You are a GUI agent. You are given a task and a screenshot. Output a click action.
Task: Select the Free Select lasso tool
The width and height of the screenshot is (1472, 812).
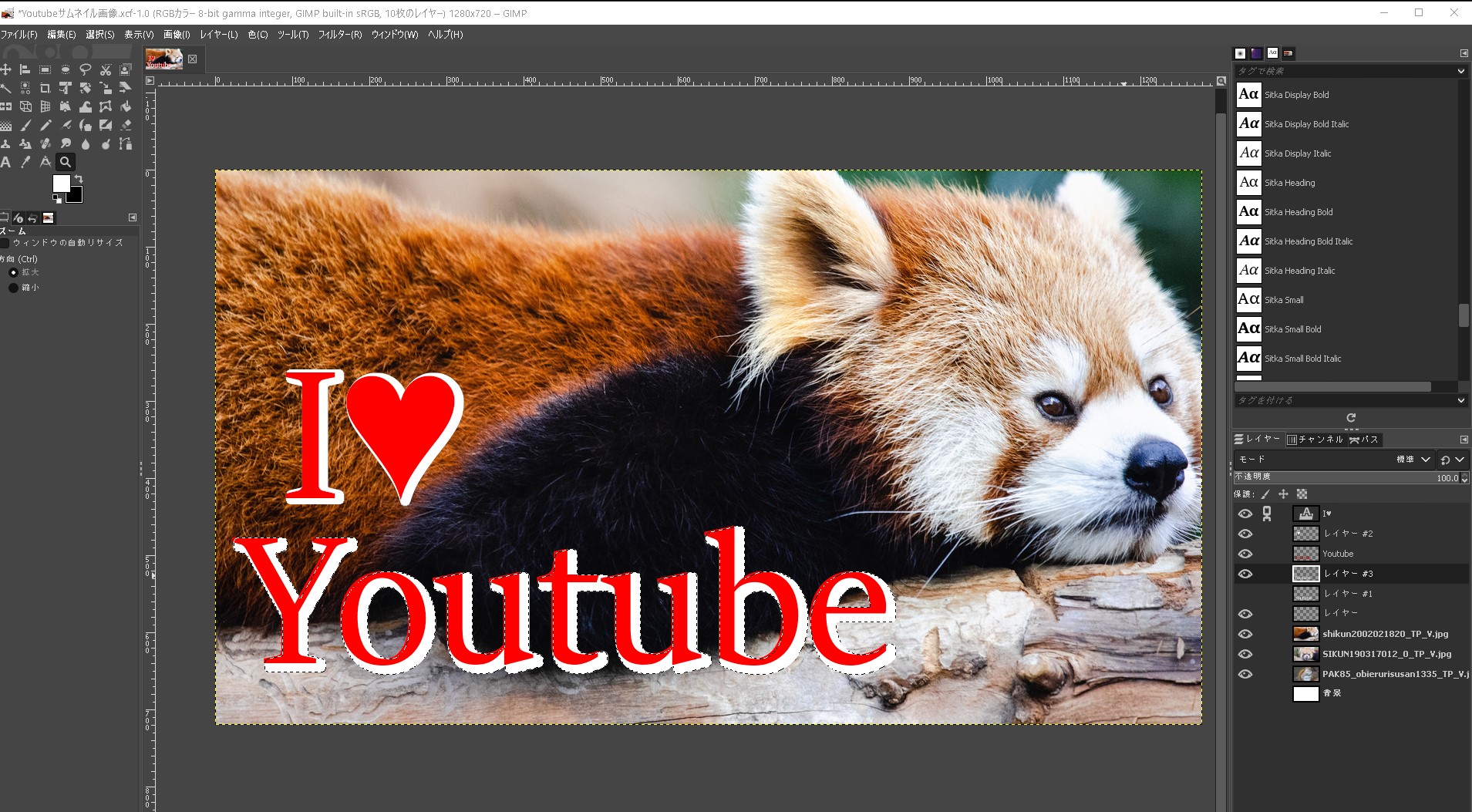(86, 69)
